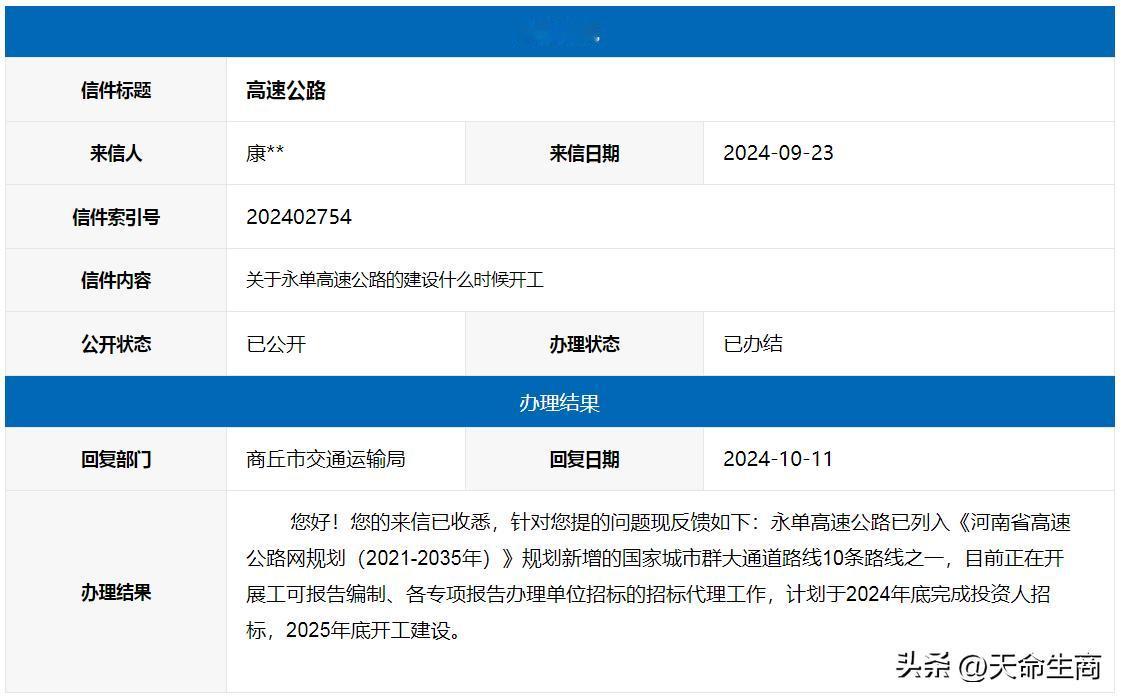
Task: Select the letter content about 永单高速公路
Action: (395, 280)
